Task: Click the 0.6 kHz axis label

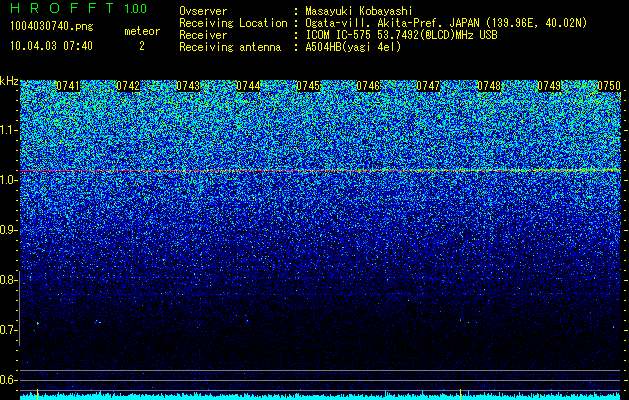Action: click(8, 380)
